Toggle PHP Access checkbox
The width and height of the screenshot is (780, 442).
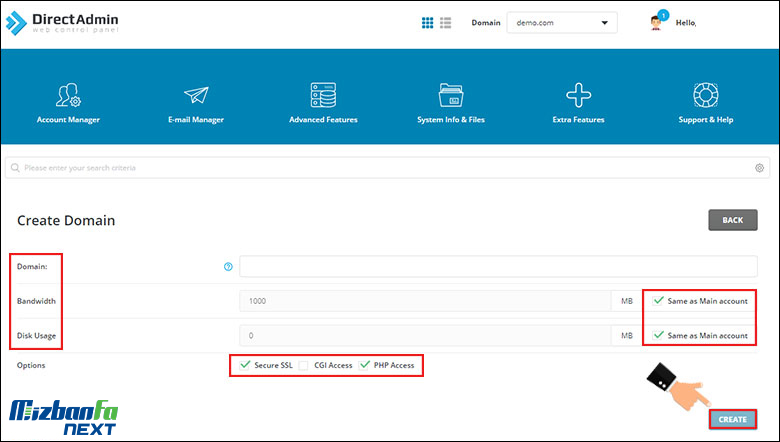click(x=365, y=365)
